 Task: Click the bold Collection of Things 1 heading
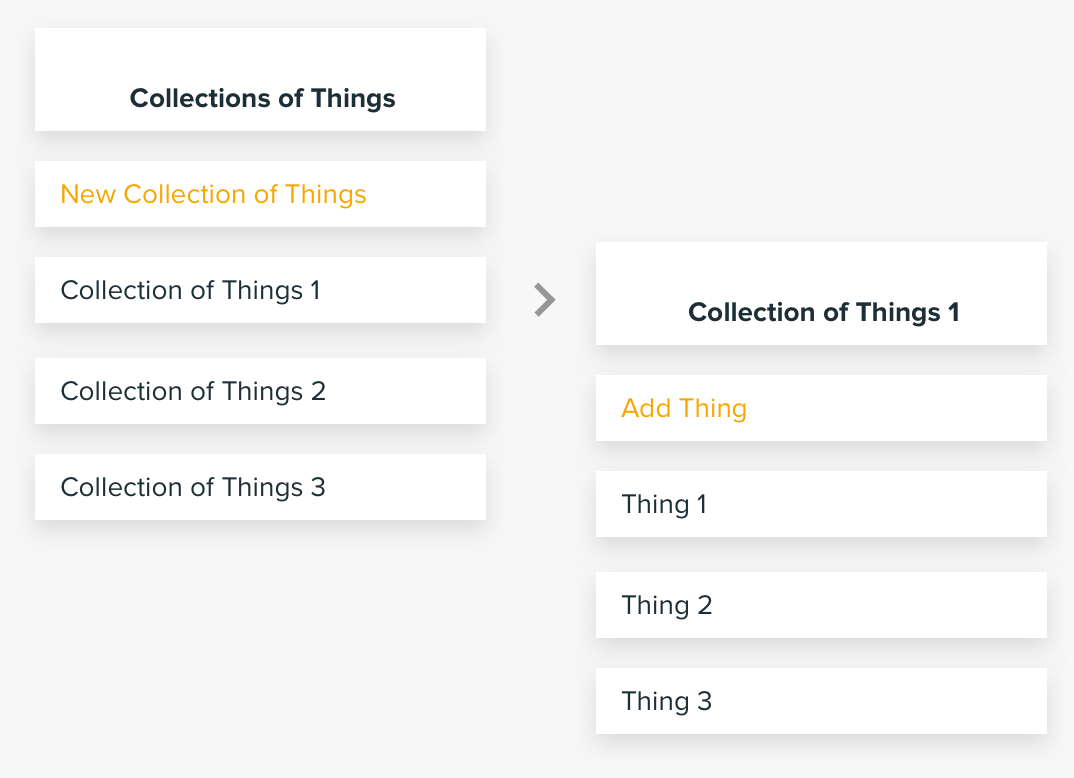823,312
